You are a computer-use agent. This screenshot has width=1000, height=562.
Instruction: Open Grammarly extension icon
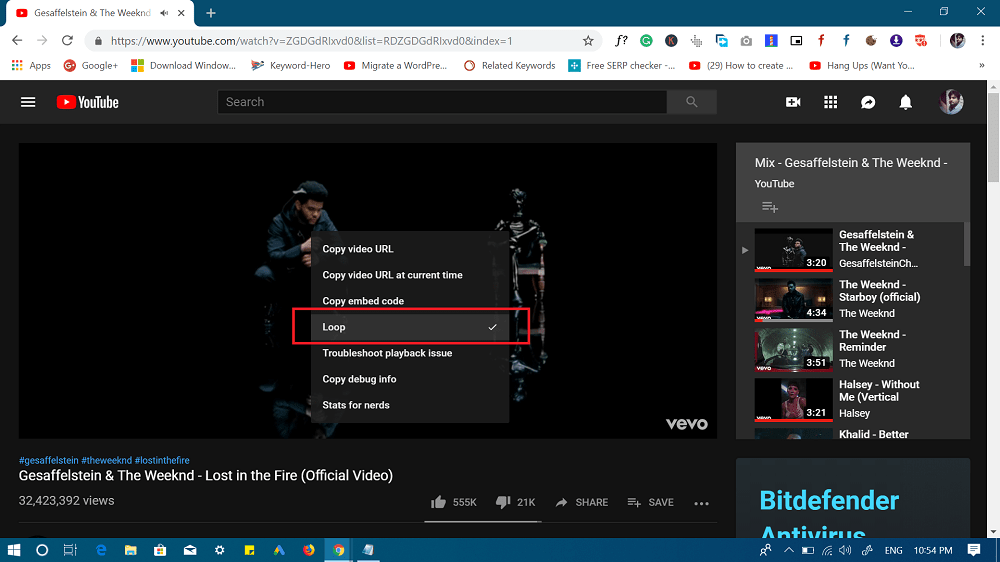pyautogui.click(x=646, y=41)
